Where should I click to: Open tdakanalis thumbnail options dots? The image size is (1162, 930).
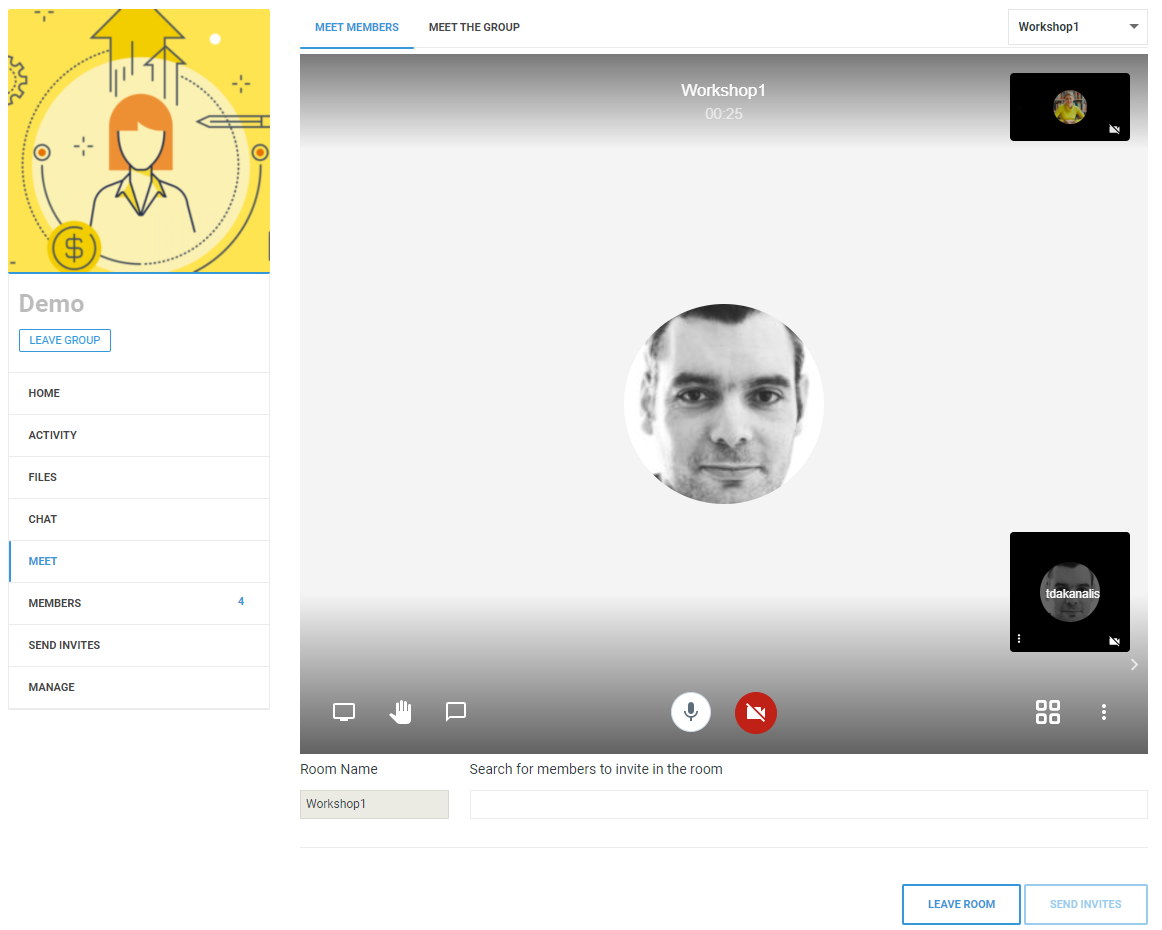click(1019, 638)
